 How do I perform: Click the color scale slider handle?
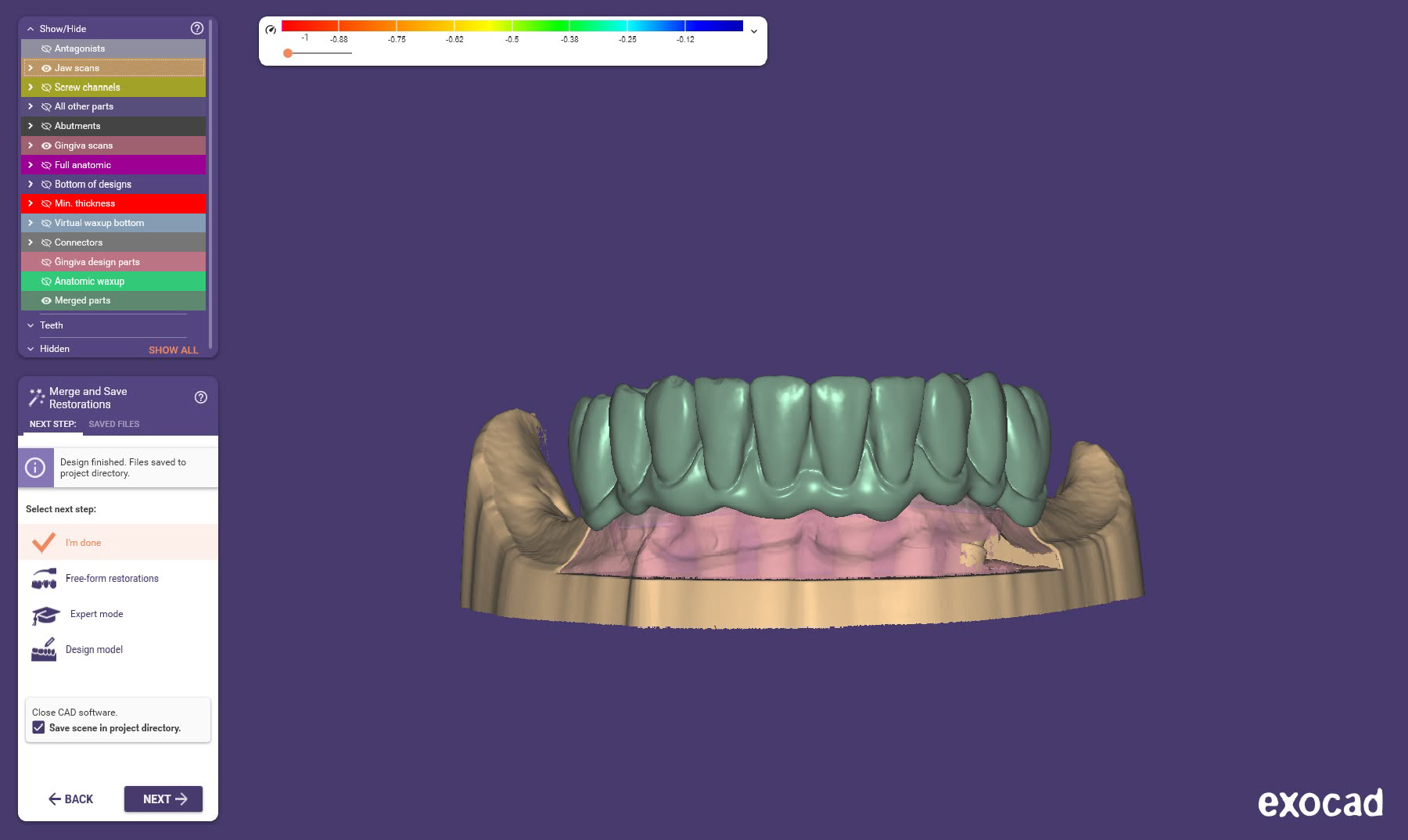pos(288,53)
